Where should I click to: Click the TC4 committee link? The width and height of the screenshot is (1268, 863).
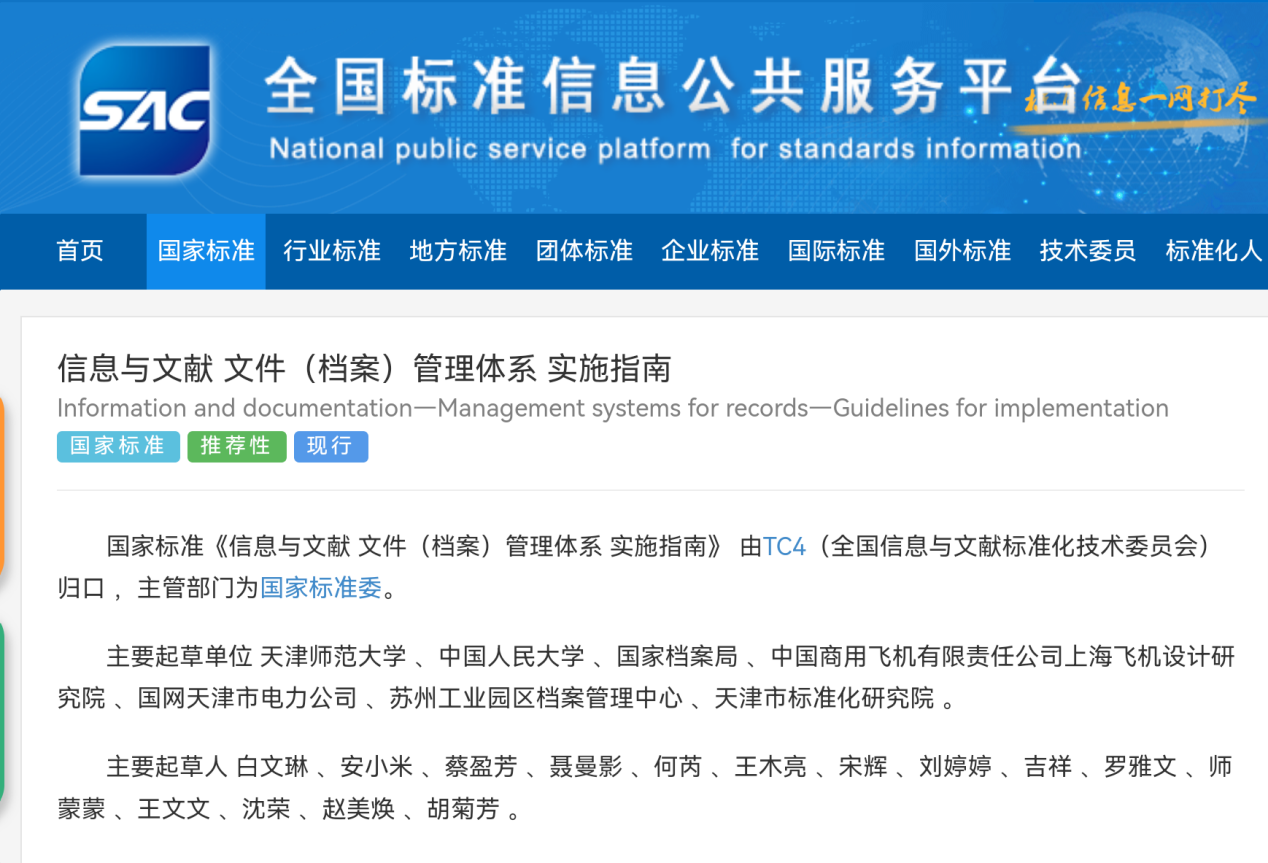[784, 547]
